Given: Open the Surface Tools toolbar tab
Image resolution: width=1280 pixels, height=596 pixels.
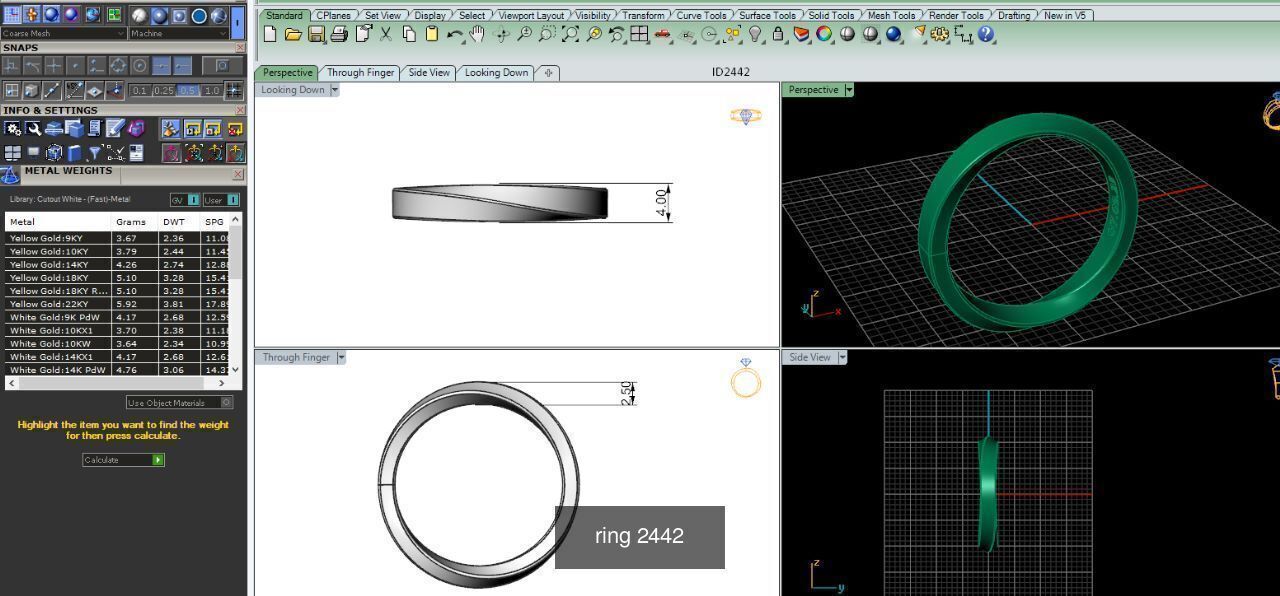Looking at the screenshot, I should tap(767, 15).
